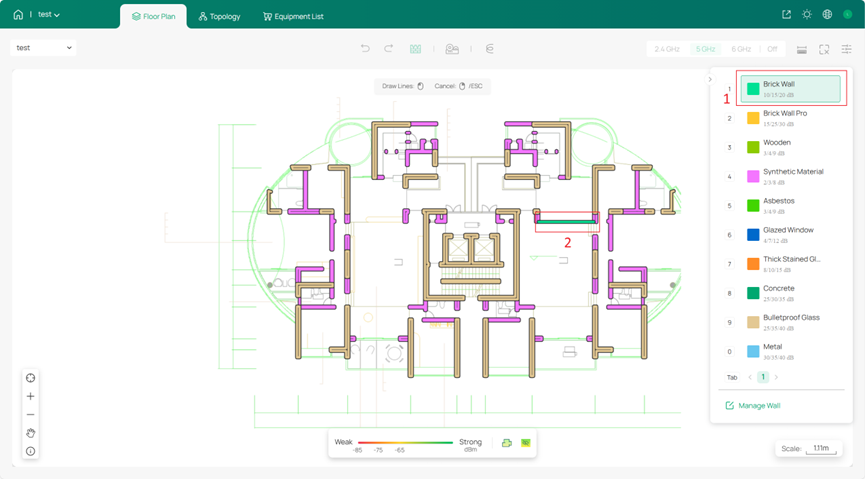Select the Synthetic Material wall type

pos(791,177)
